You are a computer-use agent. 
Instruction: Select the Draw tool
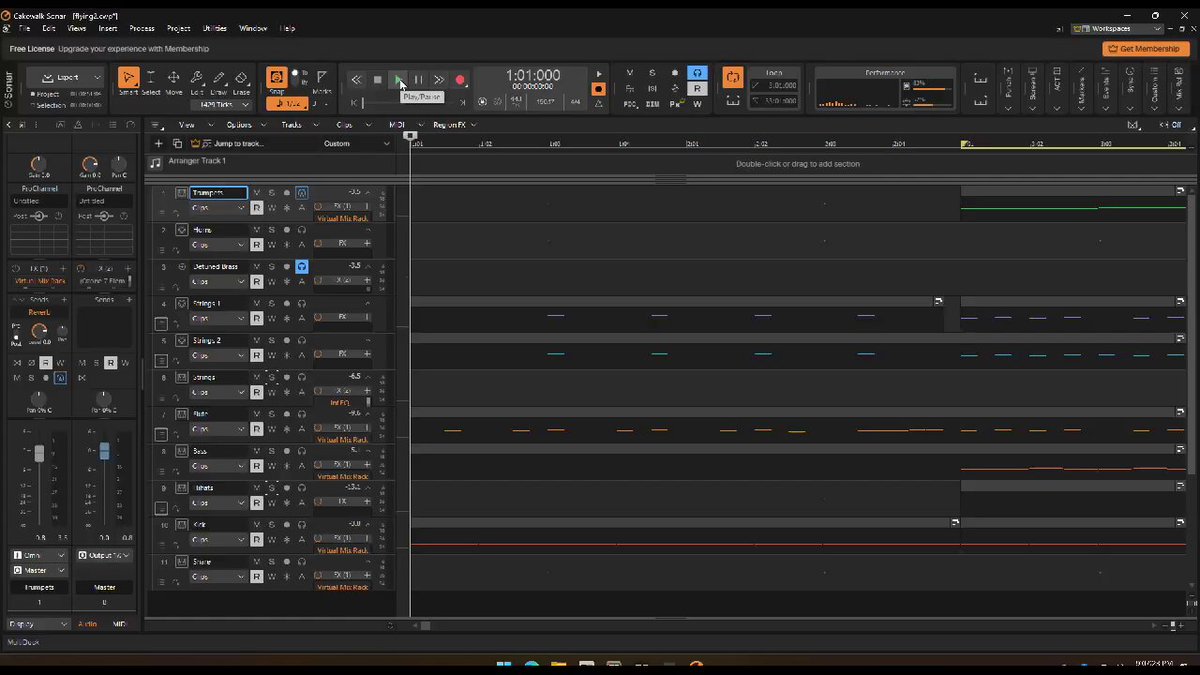pyautogui.click(x=219, y=81)
